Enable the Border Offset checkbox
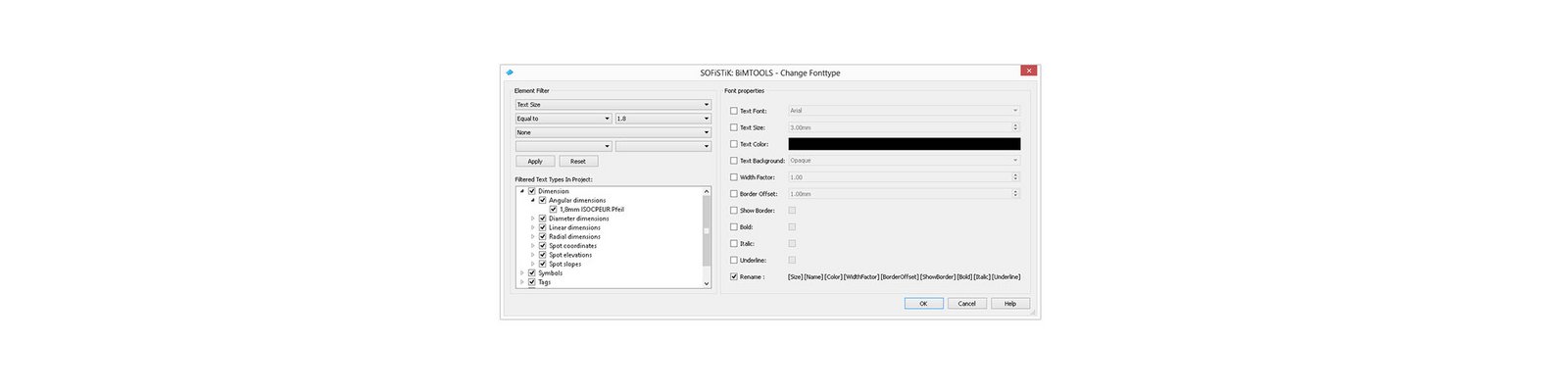This screenshot has width=1568, height=392. coord(734,194)
